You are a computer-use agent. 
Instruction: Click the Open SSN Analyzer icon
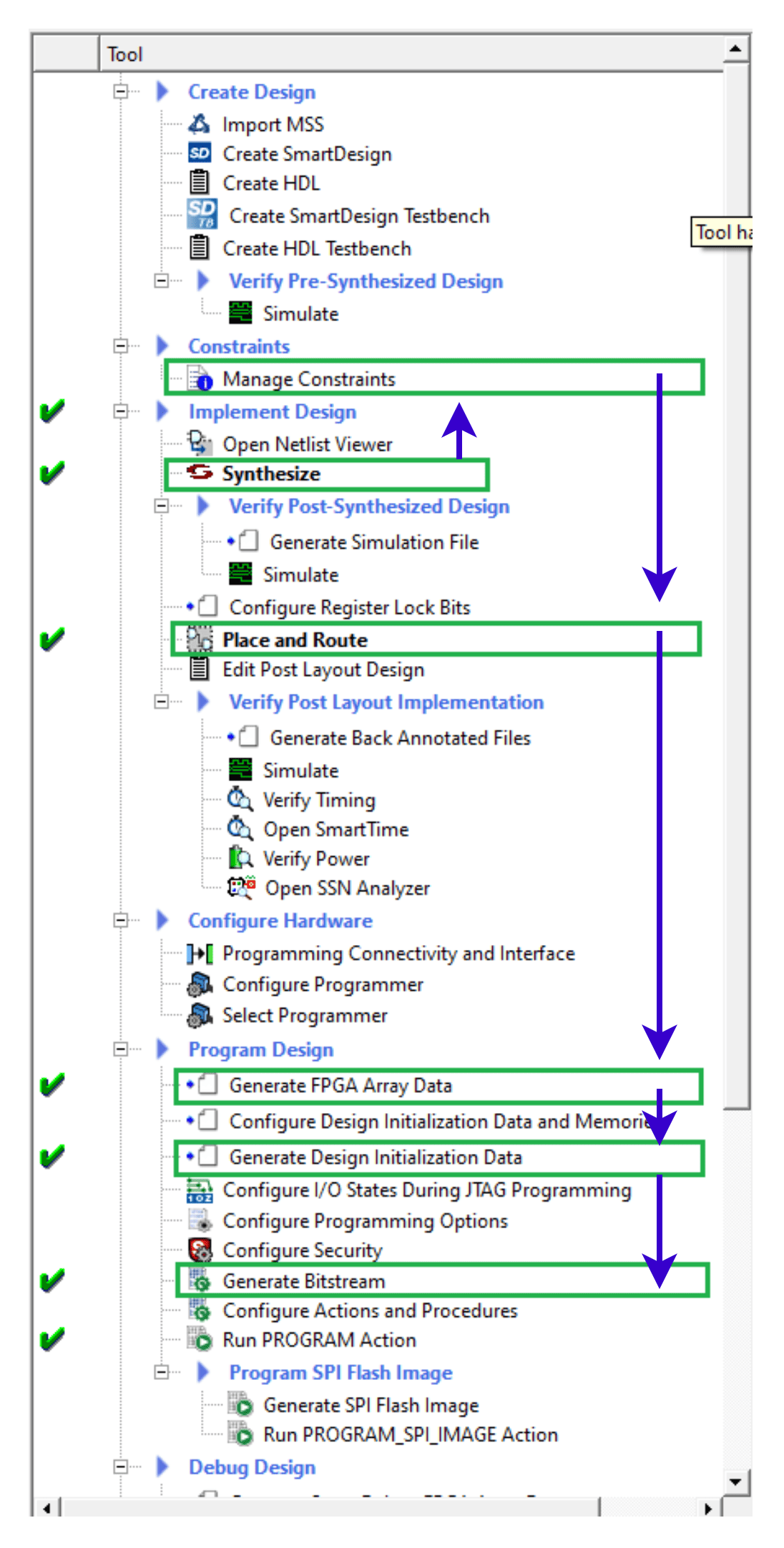[241, 888]
